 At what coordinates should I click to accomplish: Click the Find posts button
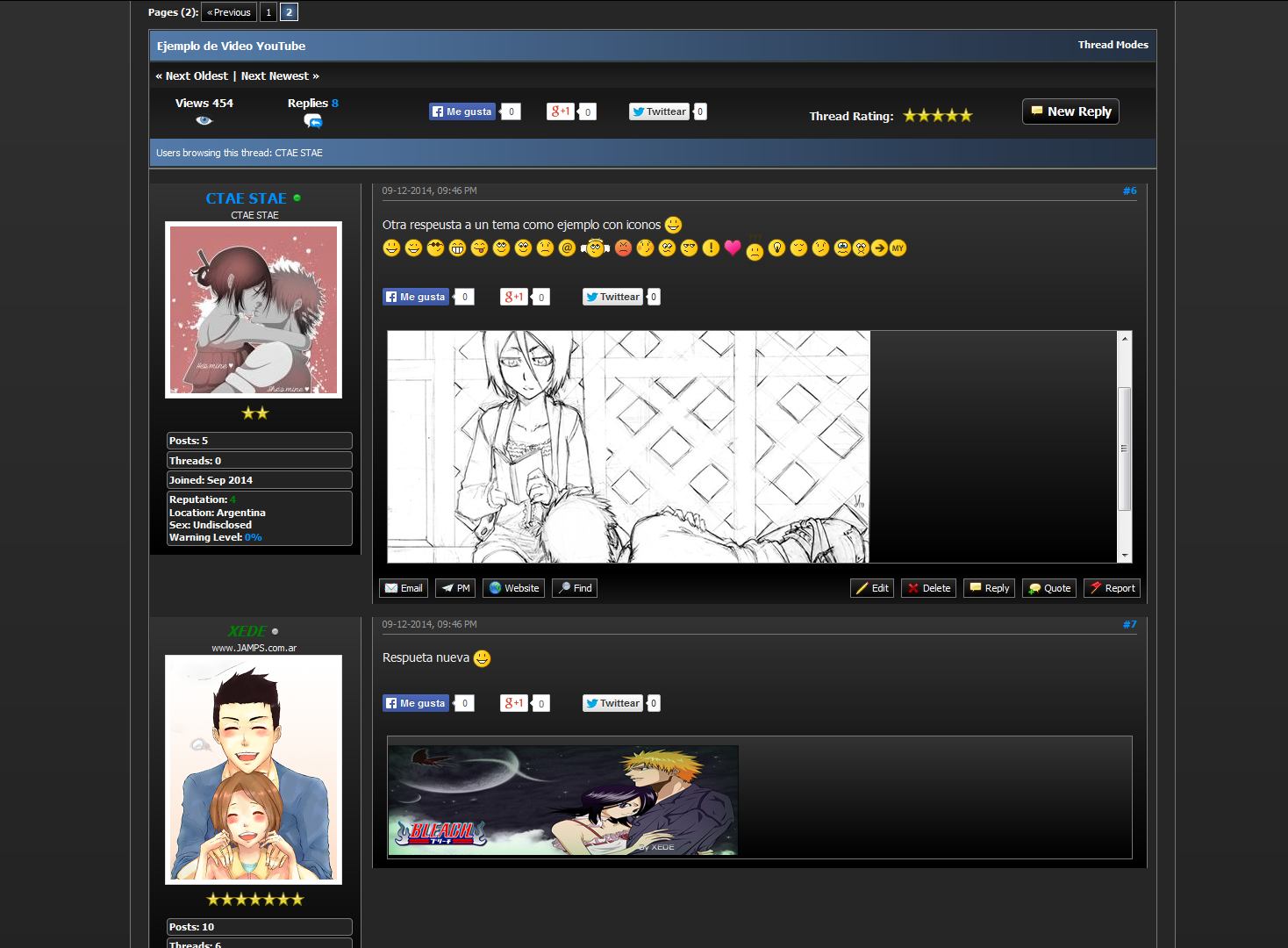point(575,588)
